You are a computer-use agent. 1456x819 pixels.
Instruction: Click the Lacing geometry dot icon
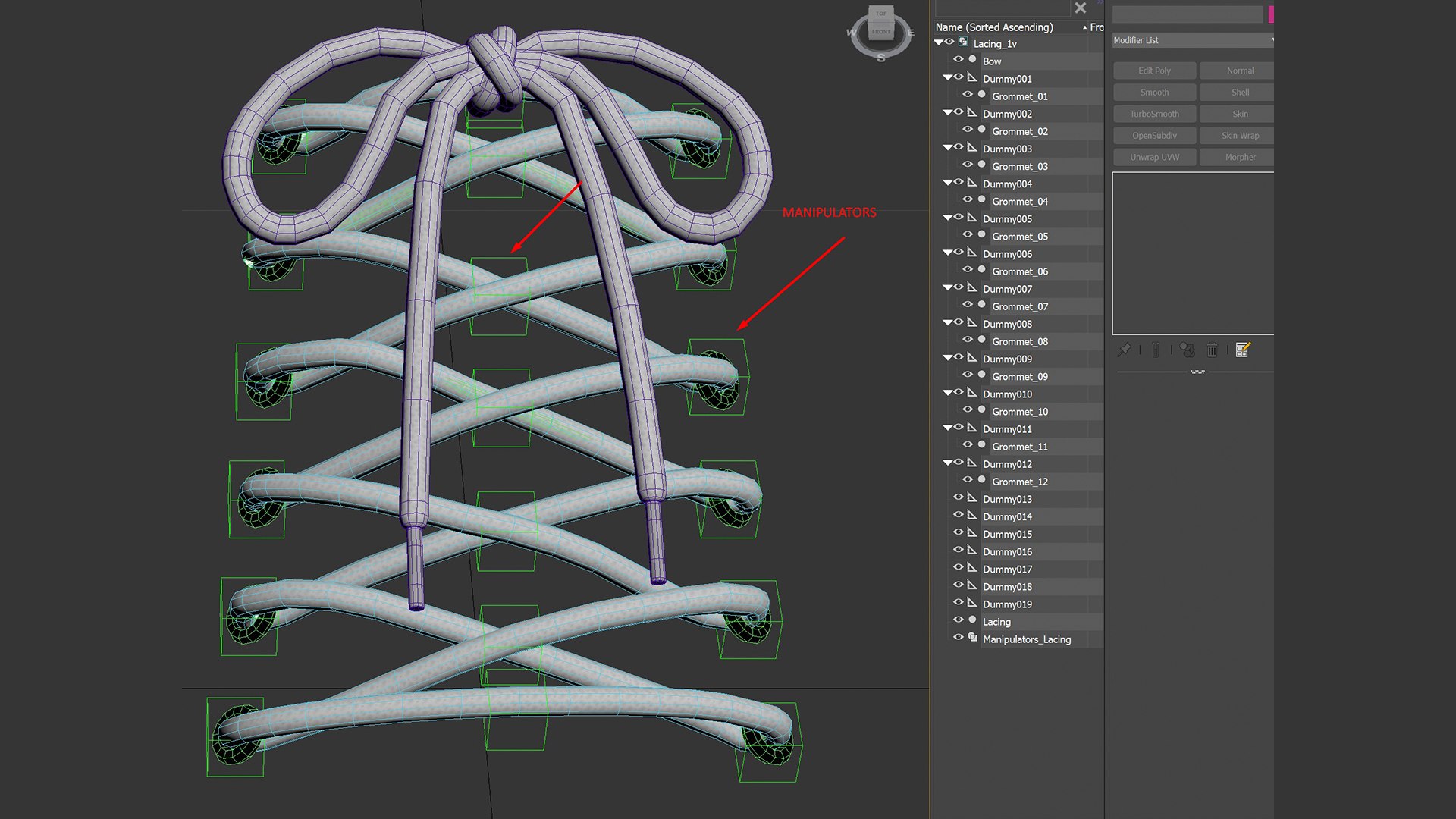point(972,620)
